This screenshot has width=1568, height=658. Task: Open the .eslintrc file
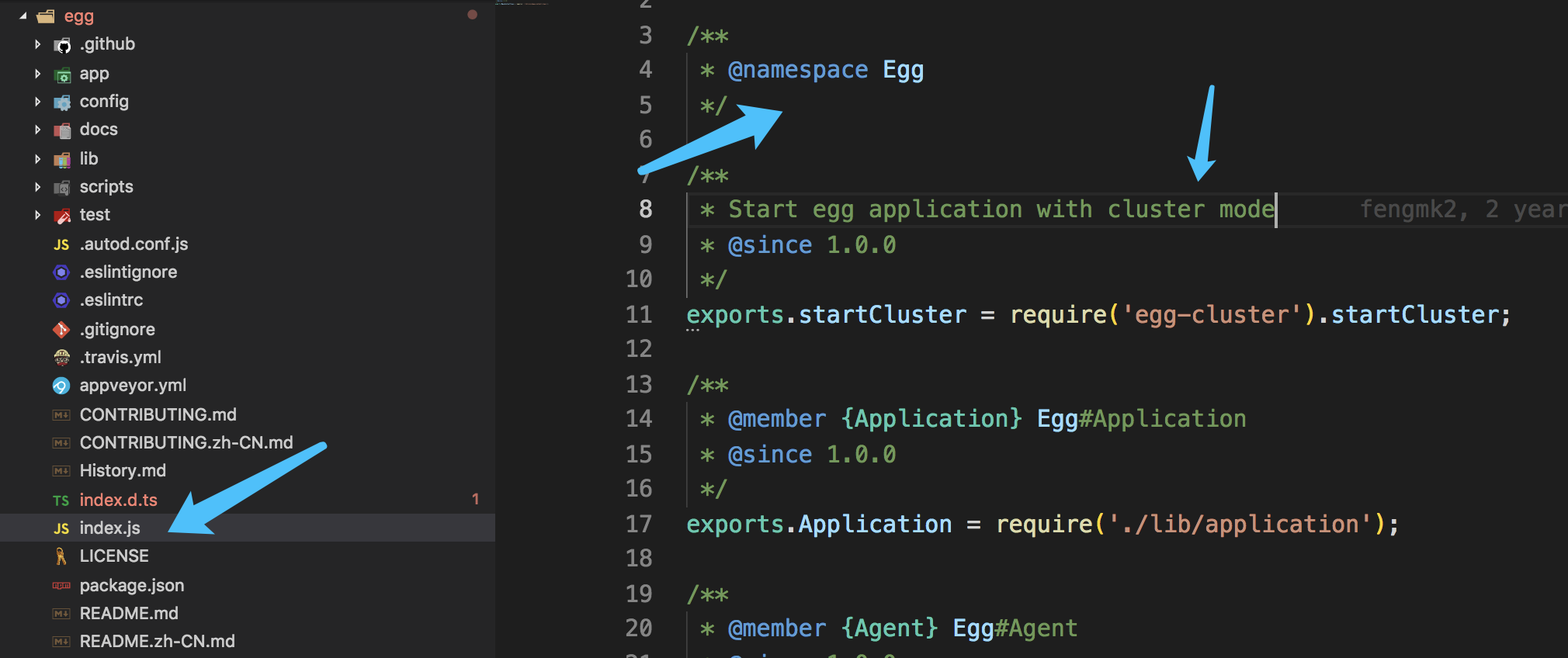tap(111, 300)
